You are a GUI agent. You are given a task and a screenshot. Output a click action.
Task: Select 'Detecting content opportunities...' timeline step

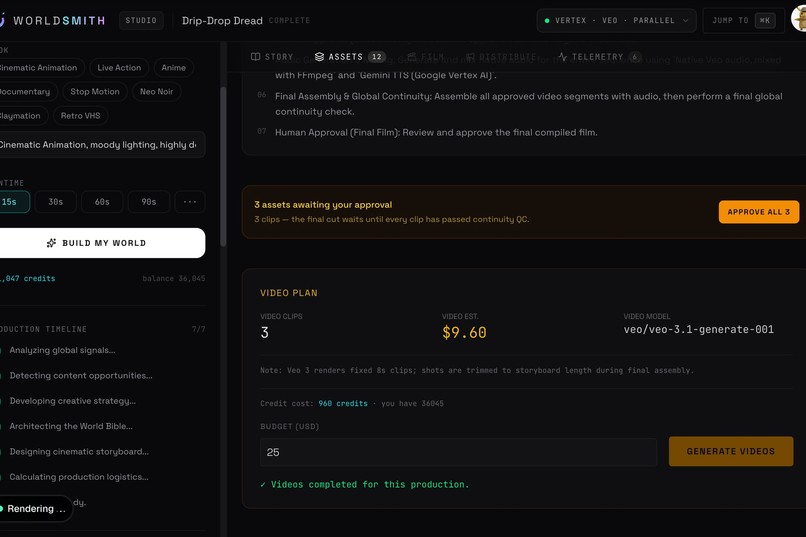80,376
